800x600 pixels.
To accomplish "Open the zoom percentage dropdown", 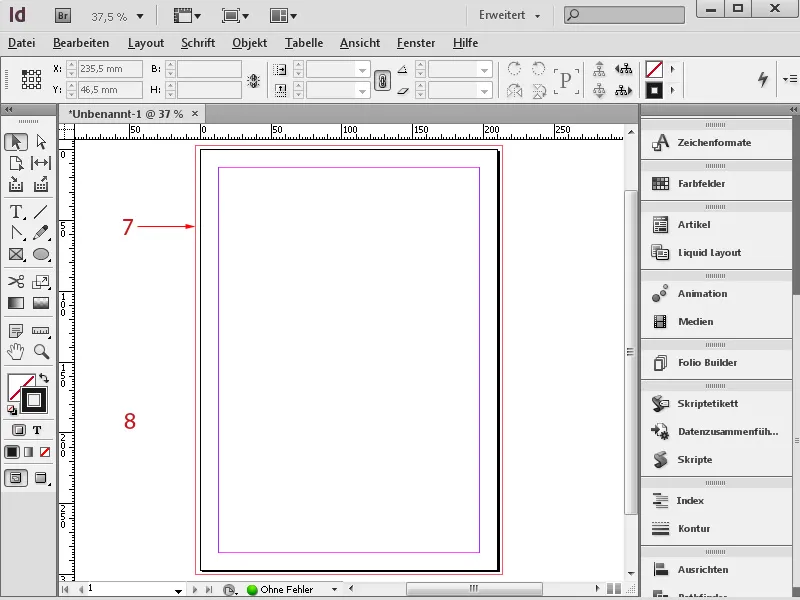I will click(120, 16).
